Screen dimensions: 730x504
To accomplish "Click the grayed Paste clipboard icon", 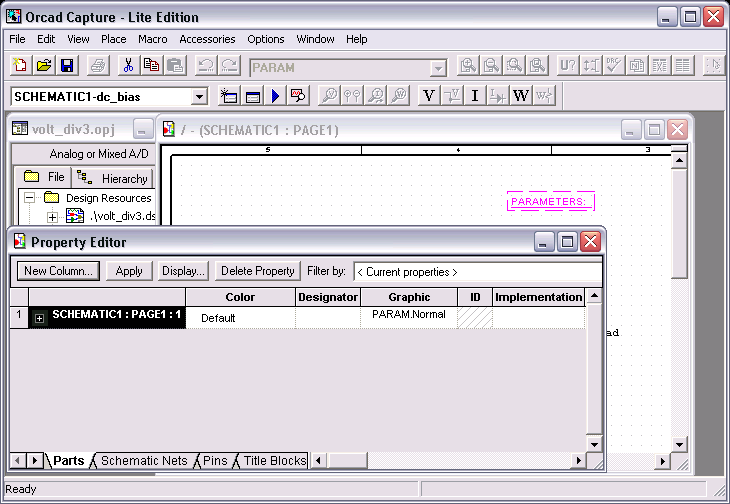I will (175, 66).
